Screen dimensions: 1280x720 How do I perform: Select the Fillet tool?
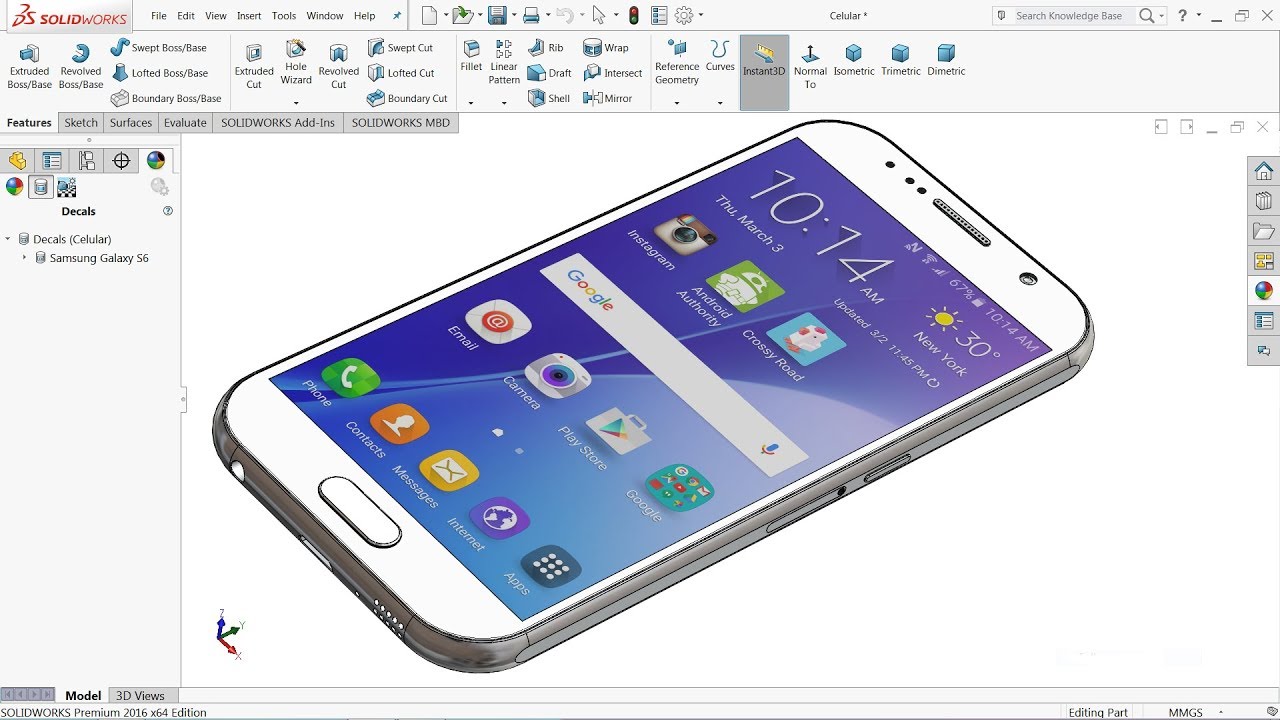[x=471, y=56]
